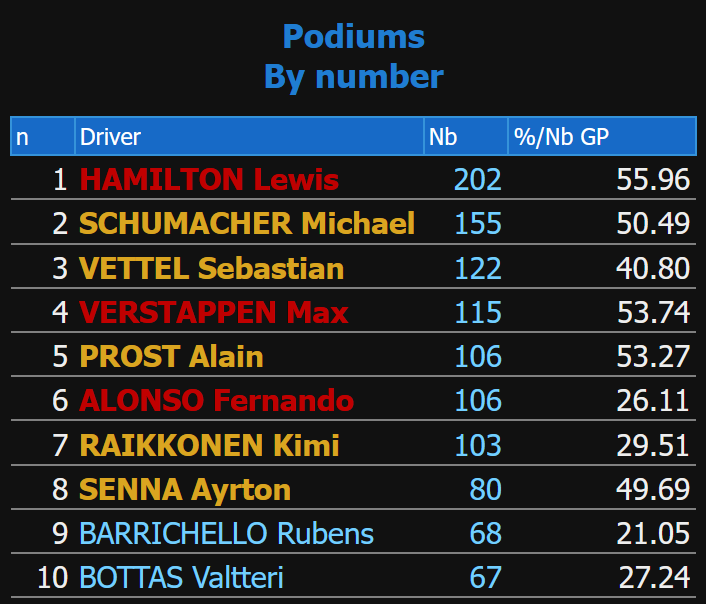Image resolution: width=706 pixels, height=604 pixels.
Task: Click Schumacher's 155 podiums number
Action: [x=477, y=224]
